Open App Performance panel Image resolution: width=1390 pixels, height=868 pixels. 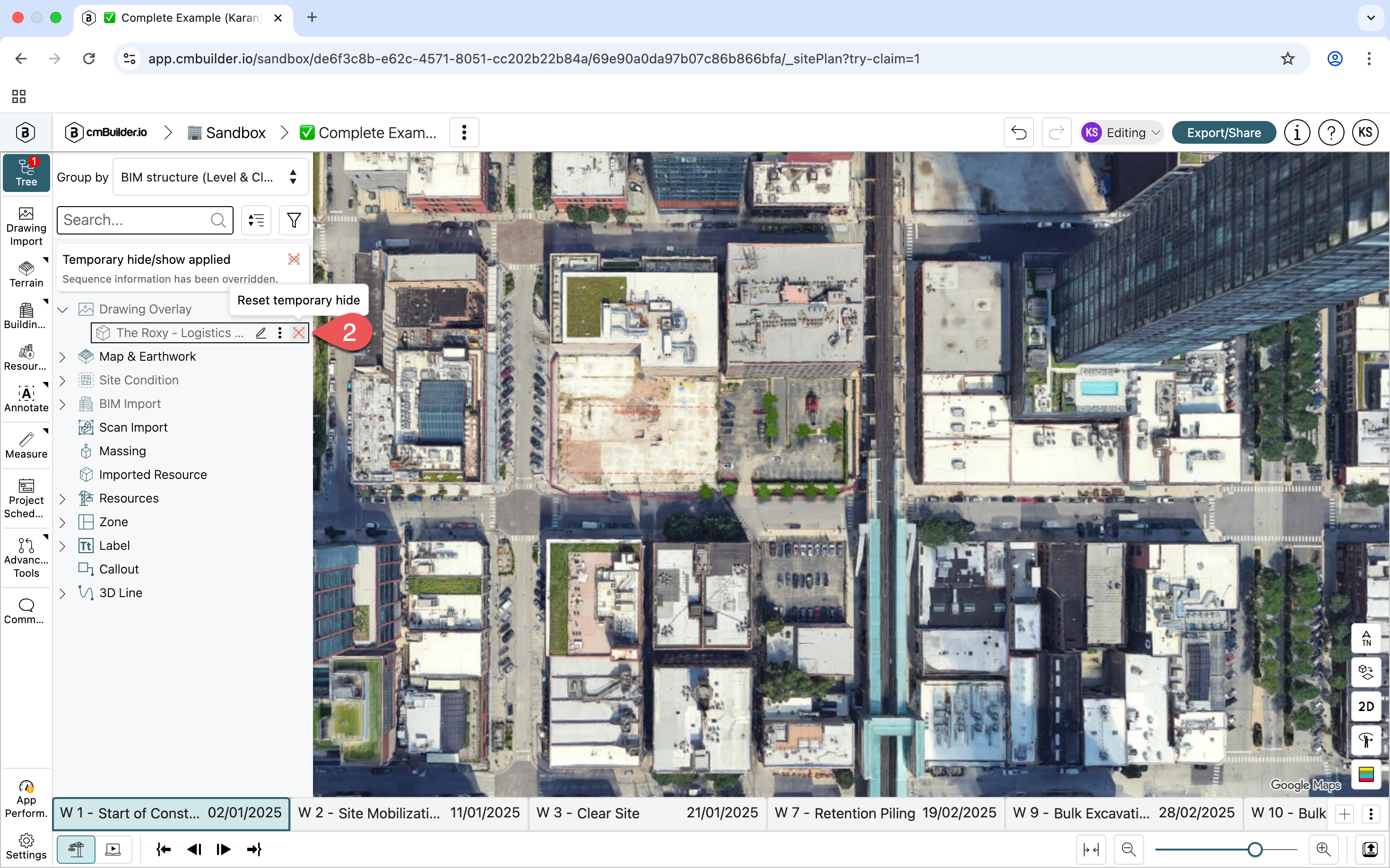pos(26,799)
